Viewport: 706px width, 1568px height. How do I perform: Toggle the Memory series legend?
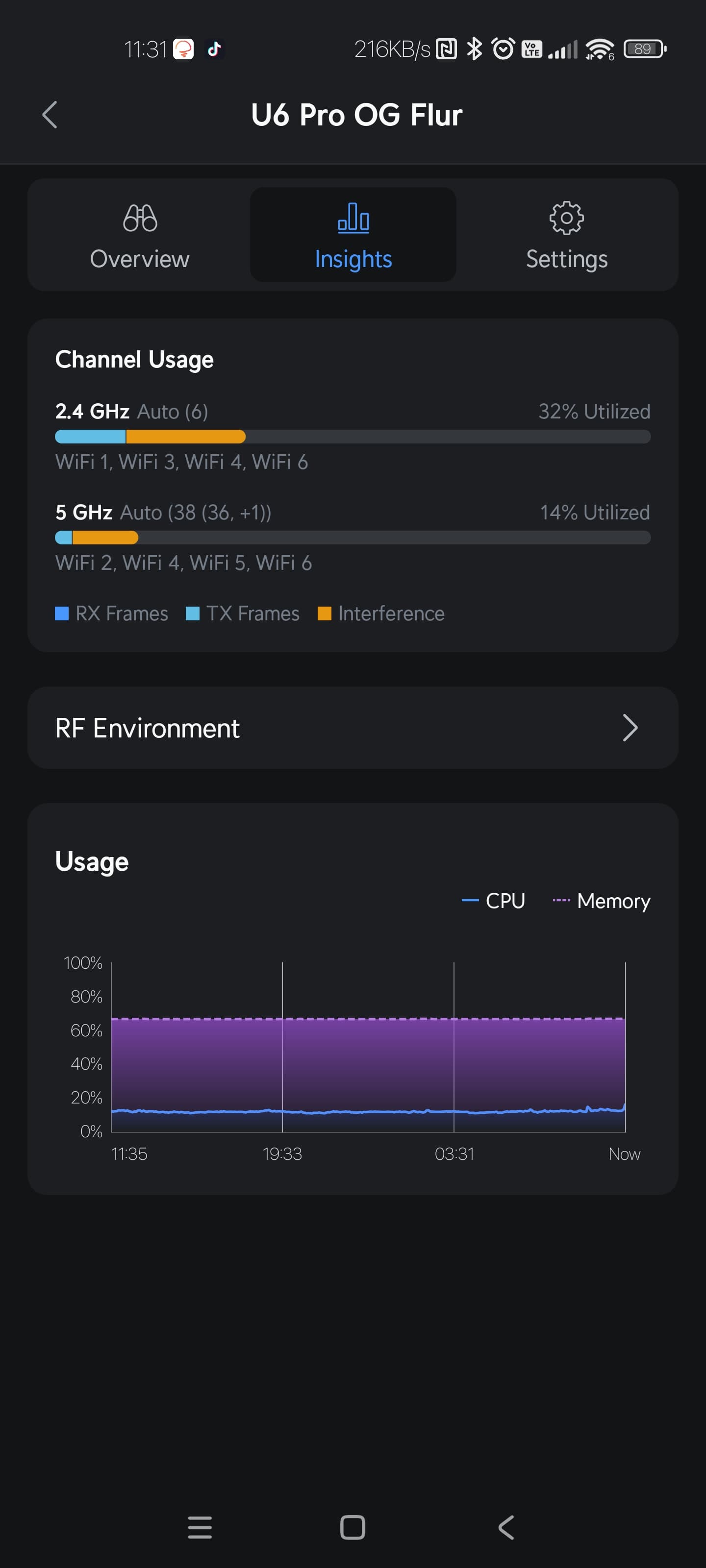[x=601, y=901]
